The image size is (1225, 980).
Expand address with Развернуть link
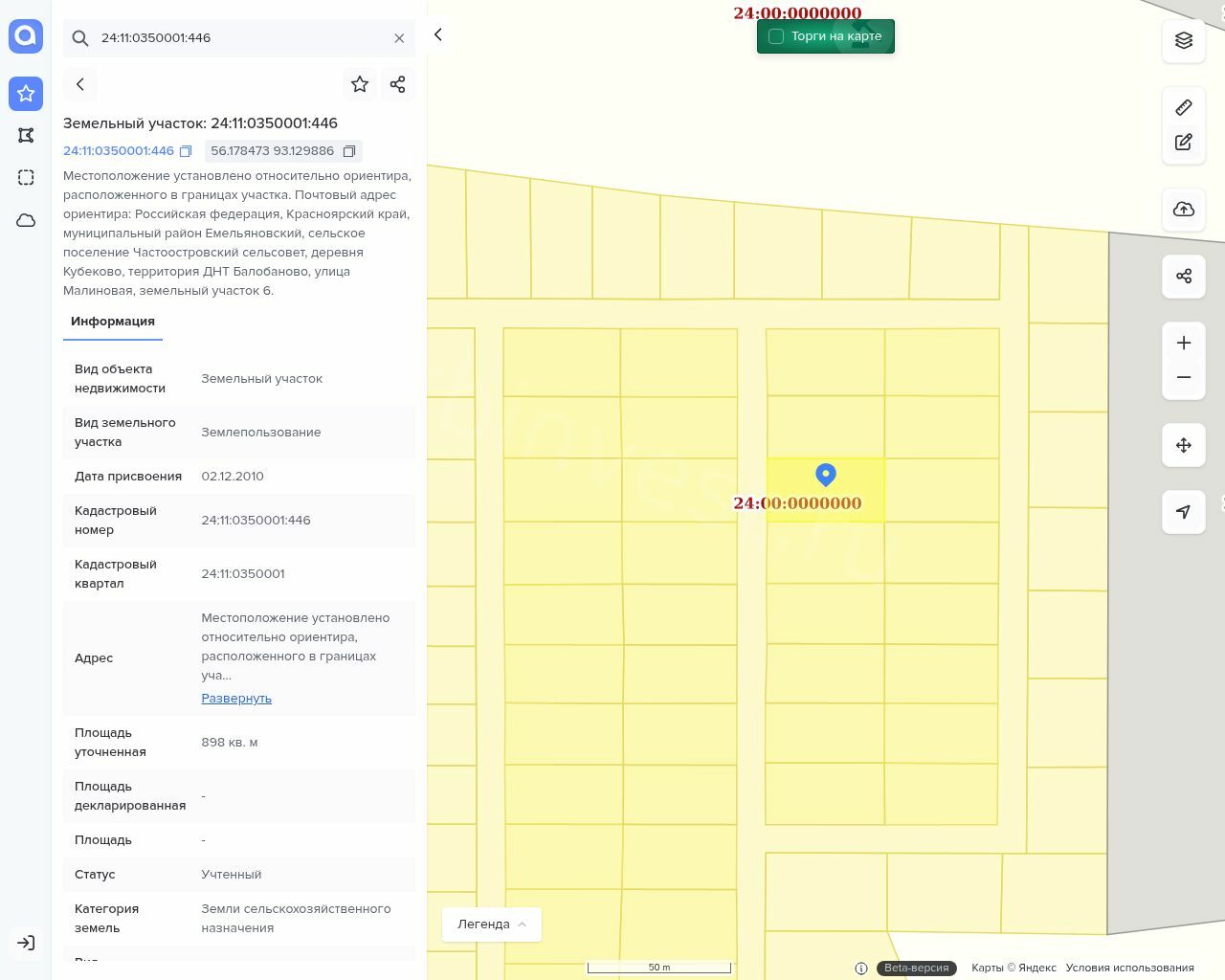(236, 699)
